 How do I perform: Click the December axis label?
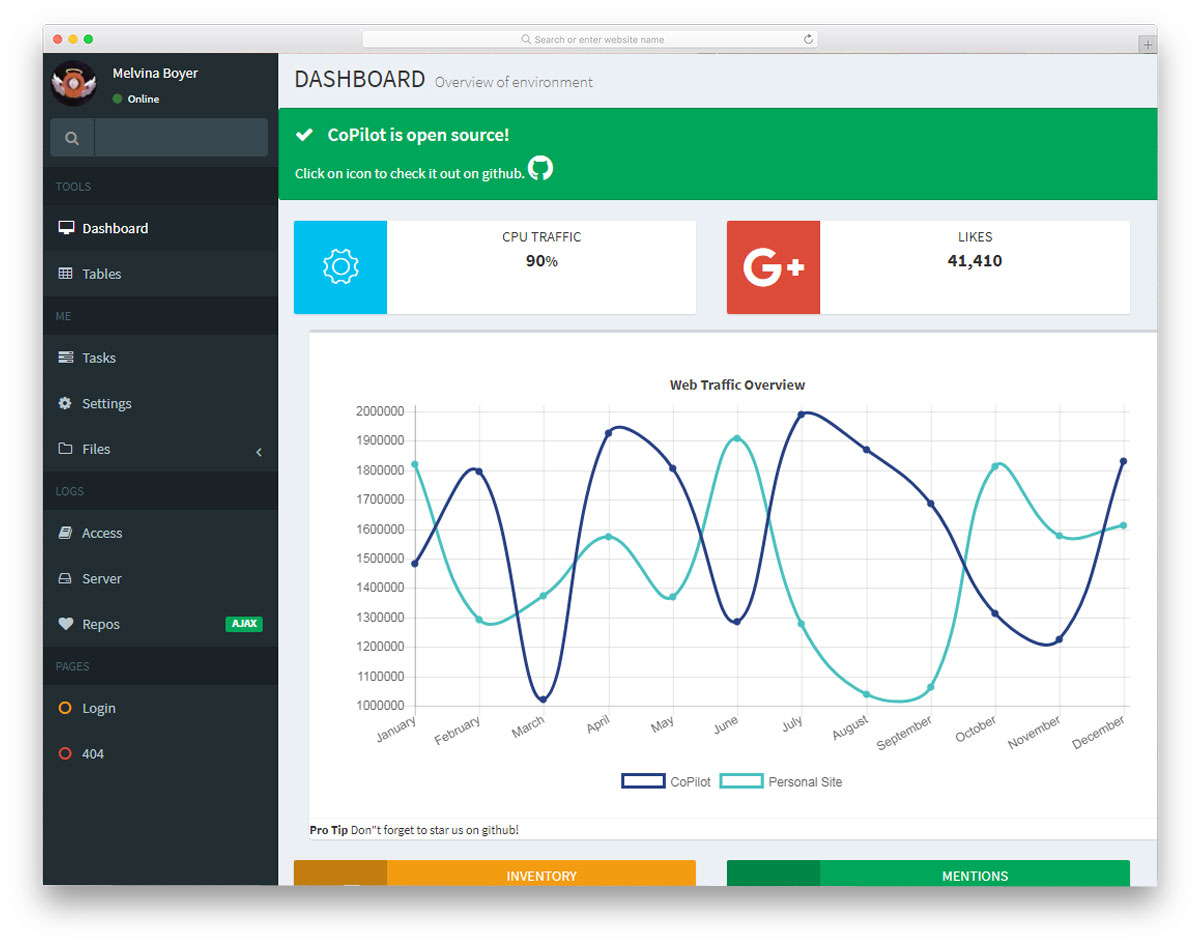[1099, 732]
